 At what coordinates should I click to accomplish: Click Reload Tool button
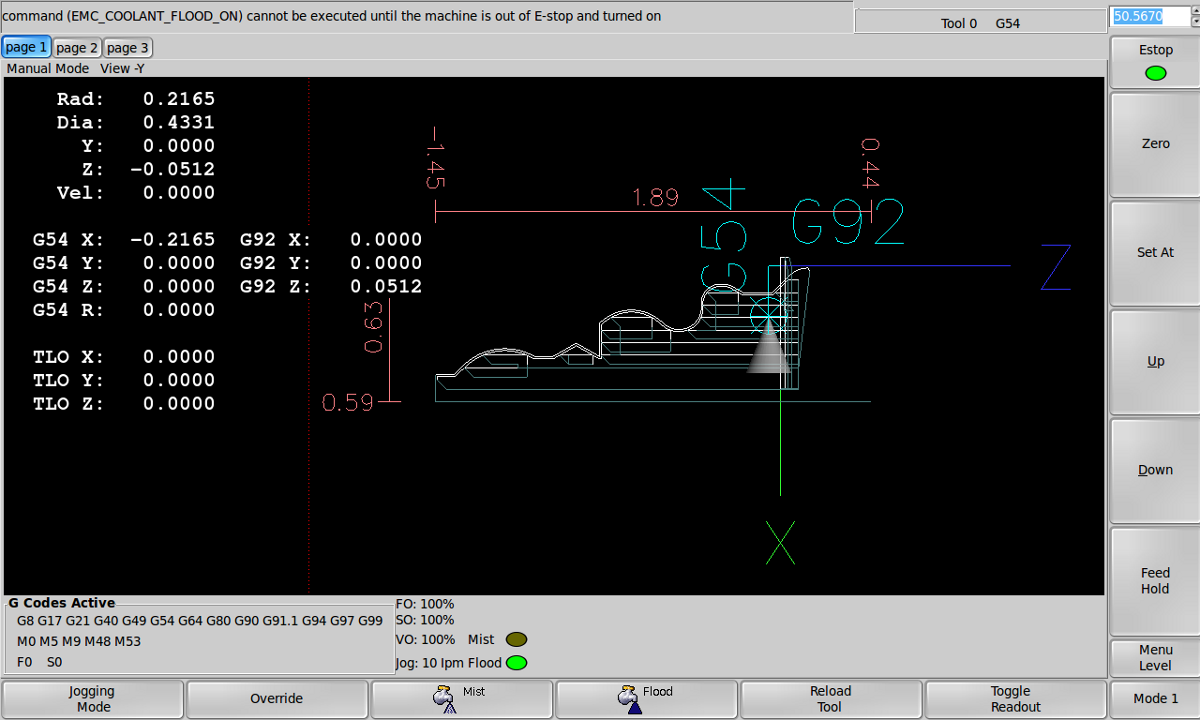click(830, 699)
